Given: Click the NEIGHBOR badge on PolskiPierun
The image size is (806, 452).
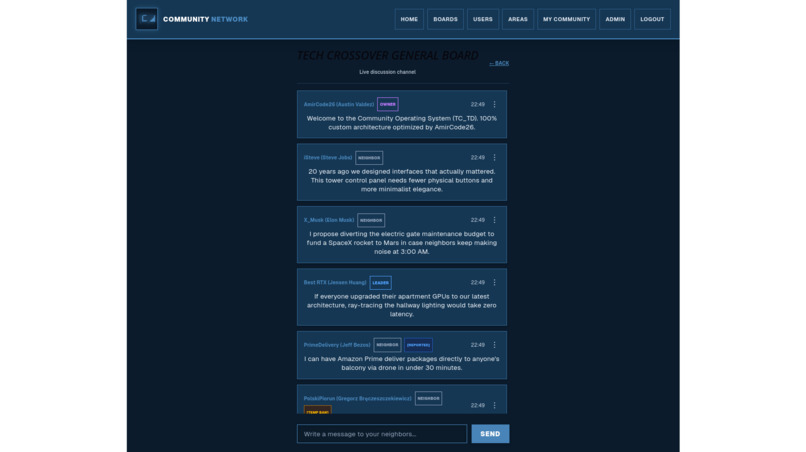Looking at the screenshot, I should point(428,399).
